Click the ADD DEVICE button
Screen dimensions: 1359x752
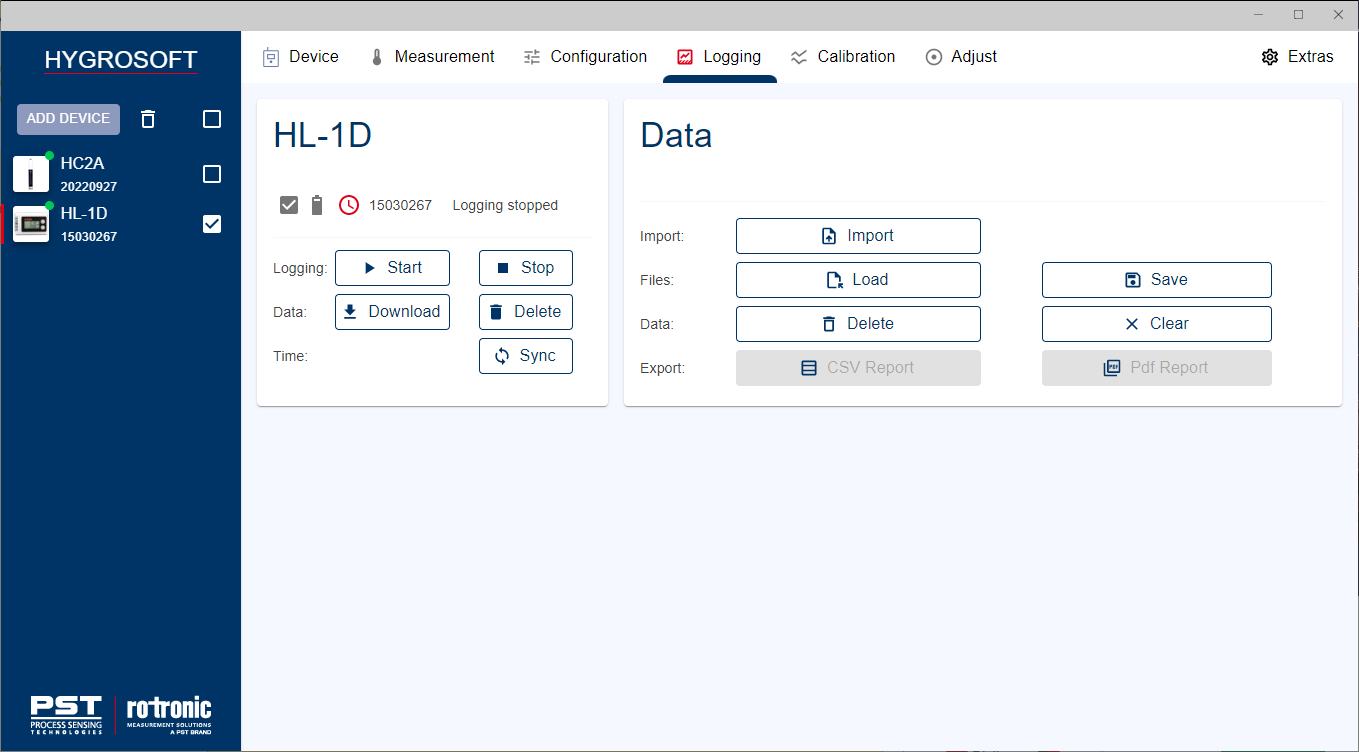tap(68, 119)
